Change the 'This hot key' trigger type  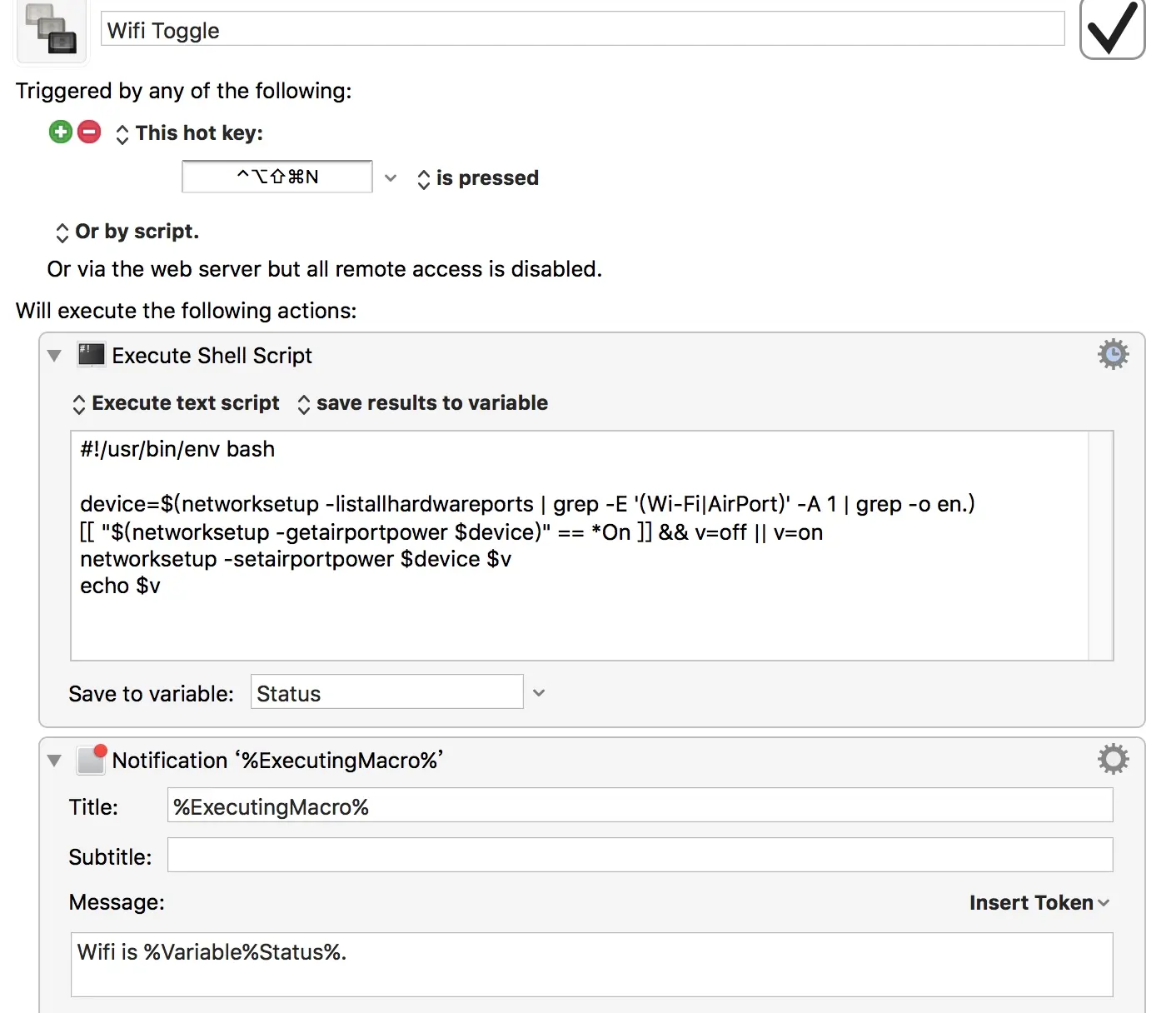190,133
